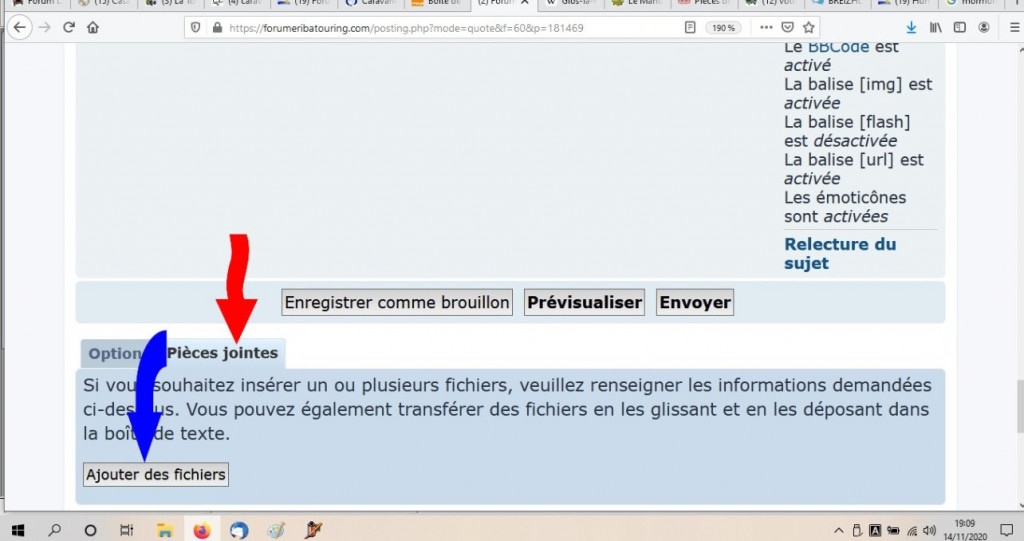
Task: Open the Relecture du sujet link
Action: [840, 253]
